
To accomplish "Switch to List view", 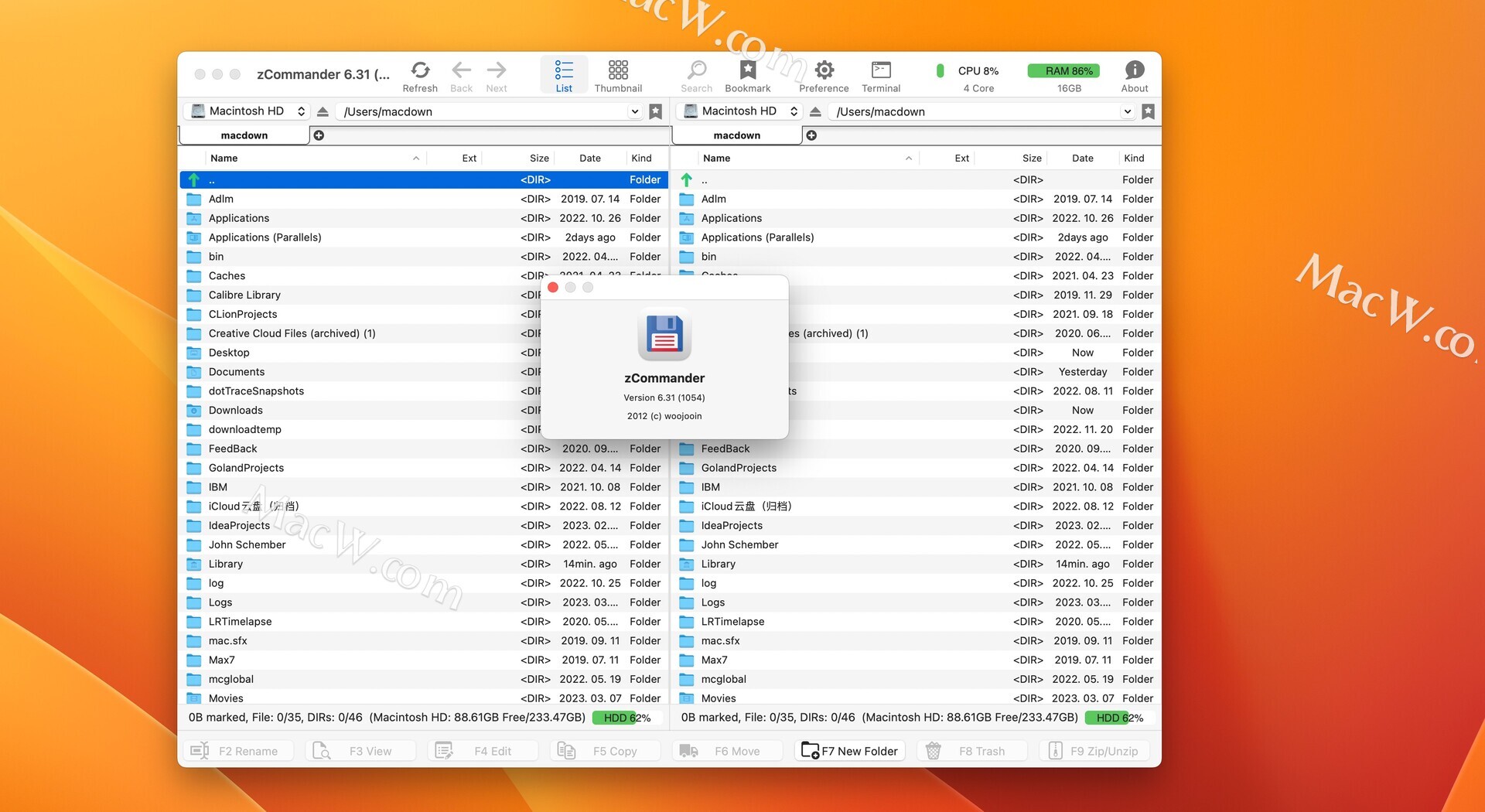I will point(564,73).
